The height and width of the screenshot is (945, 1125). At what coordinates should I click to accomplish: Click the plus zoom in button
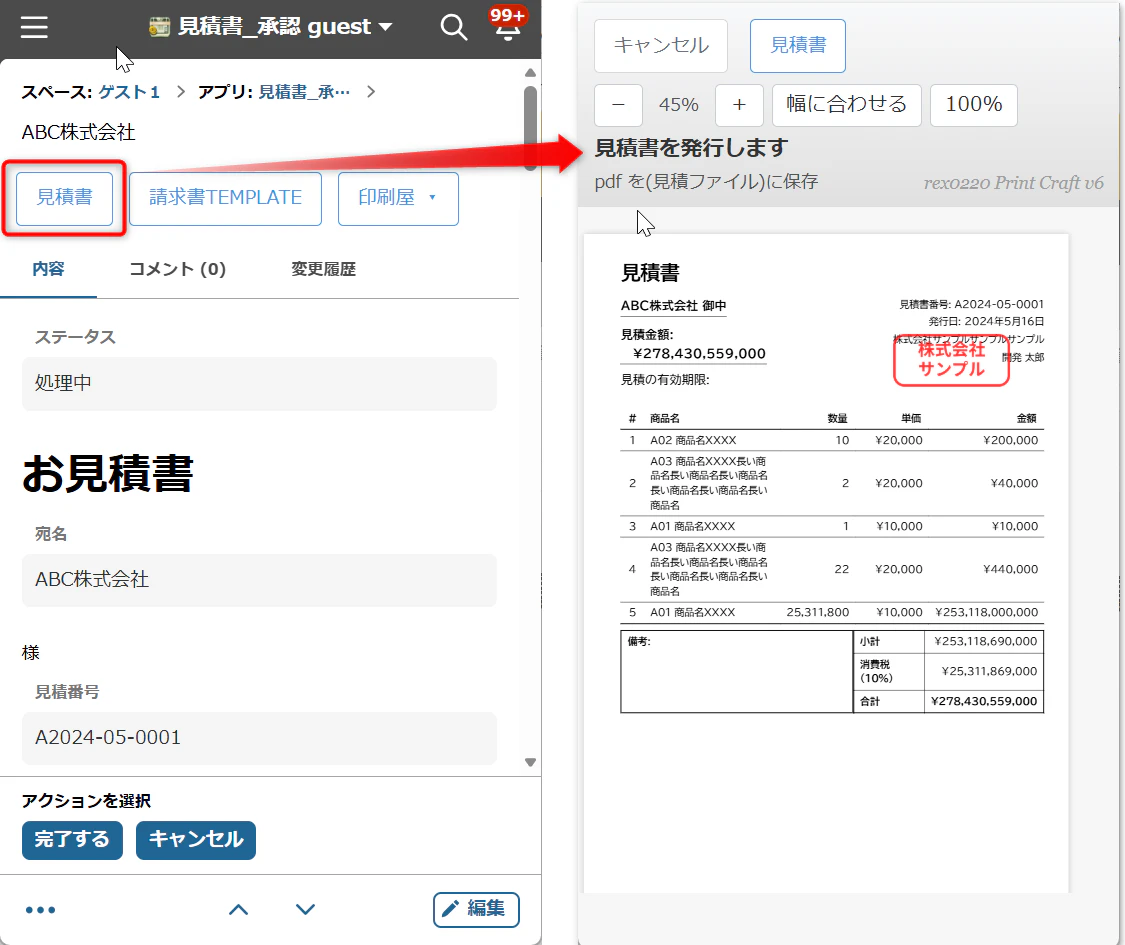739,105
